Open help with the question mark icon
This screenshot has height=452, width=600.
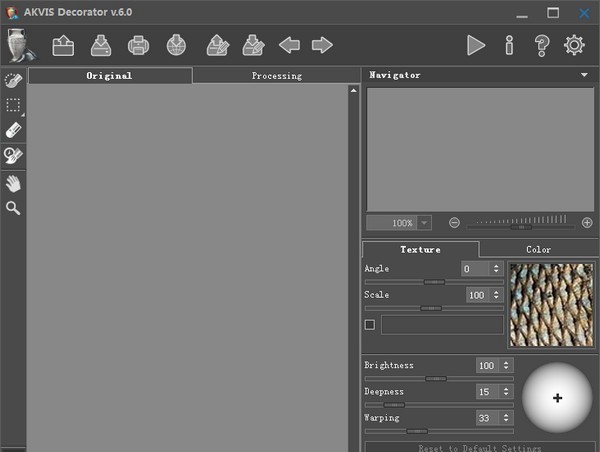point(542,46)
